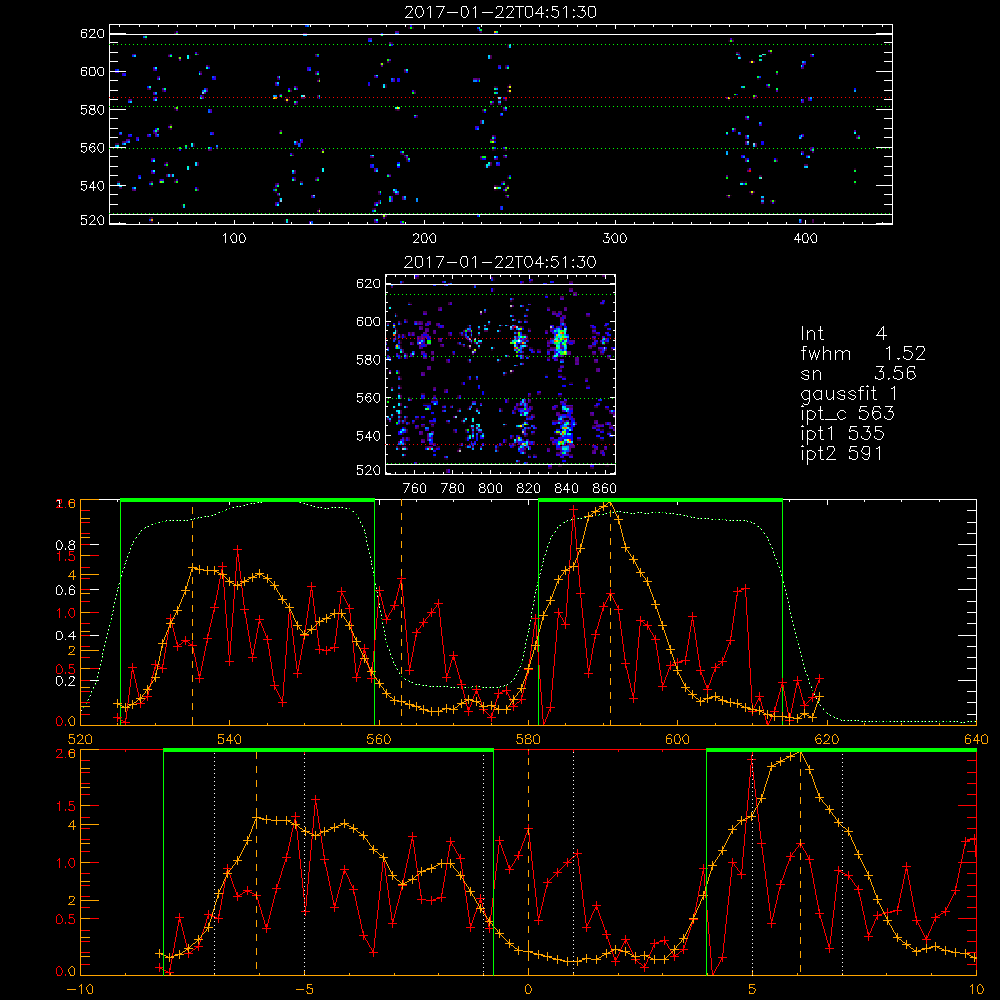Click x-axis label 760 under the middle image

(x=415, y=488)
